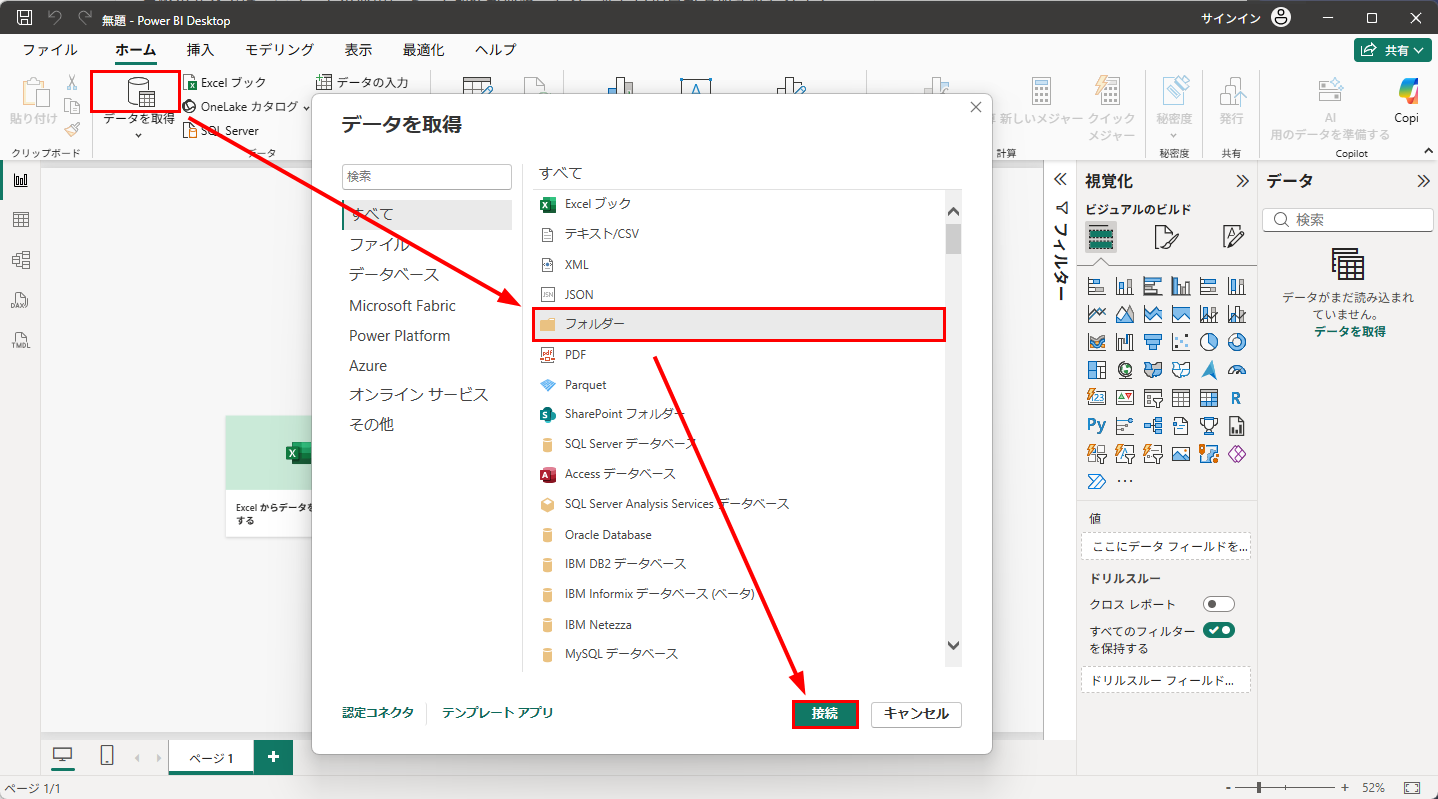The height and width of the screenshot is (799, 1438).
Task: Open the TMDL view icon
Action: coord(20,340)
